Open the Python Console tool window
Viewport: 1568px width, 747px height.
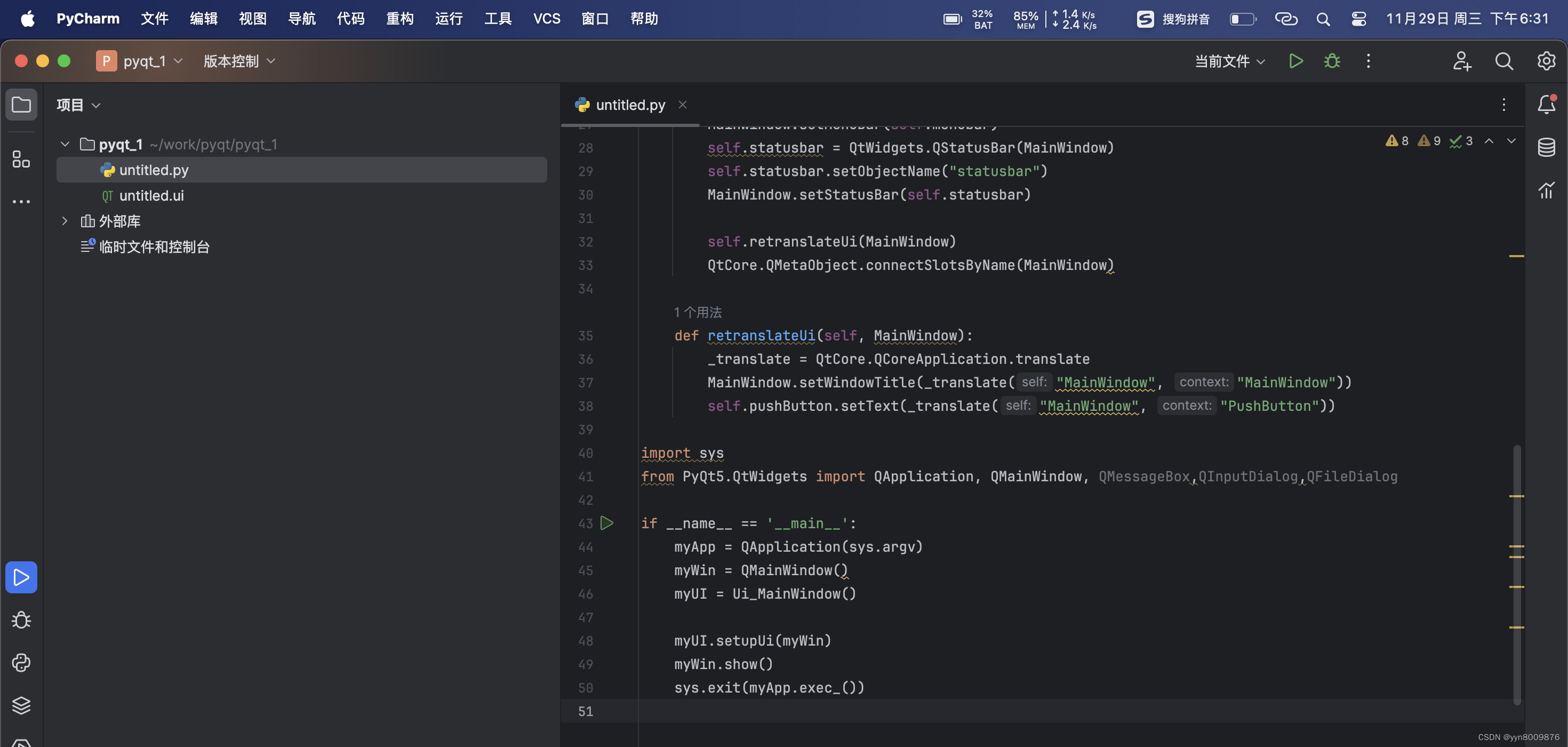(x=21, y=662)
